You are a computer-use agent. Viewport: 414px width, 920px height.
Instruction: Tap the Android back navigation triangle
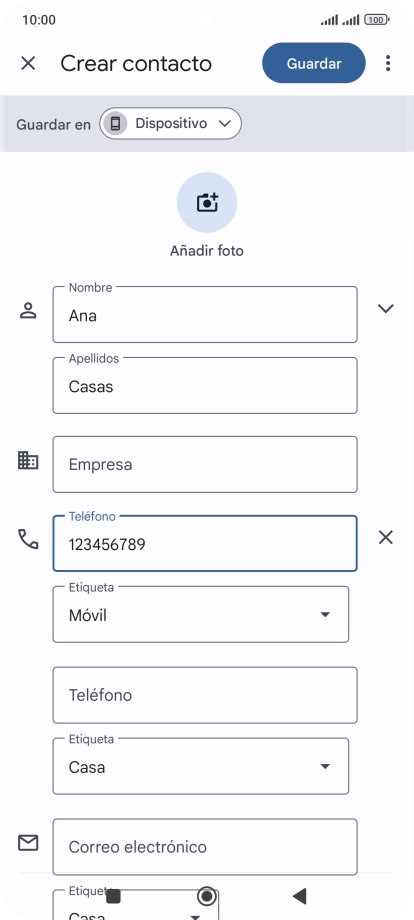300,896
